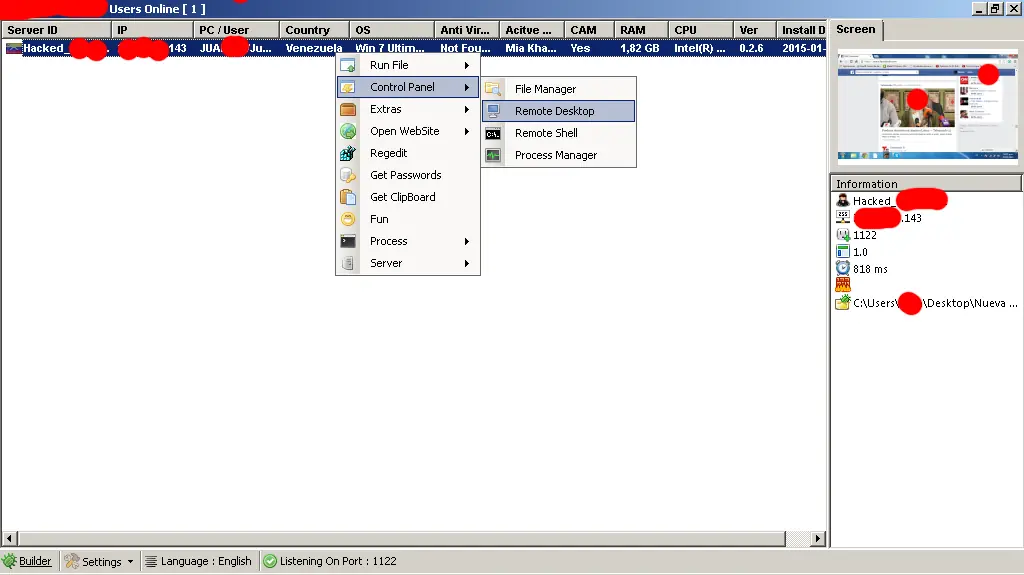Click the Server menu icon
The width and height of the screenshot is (1024, 575).
point(348,263)
